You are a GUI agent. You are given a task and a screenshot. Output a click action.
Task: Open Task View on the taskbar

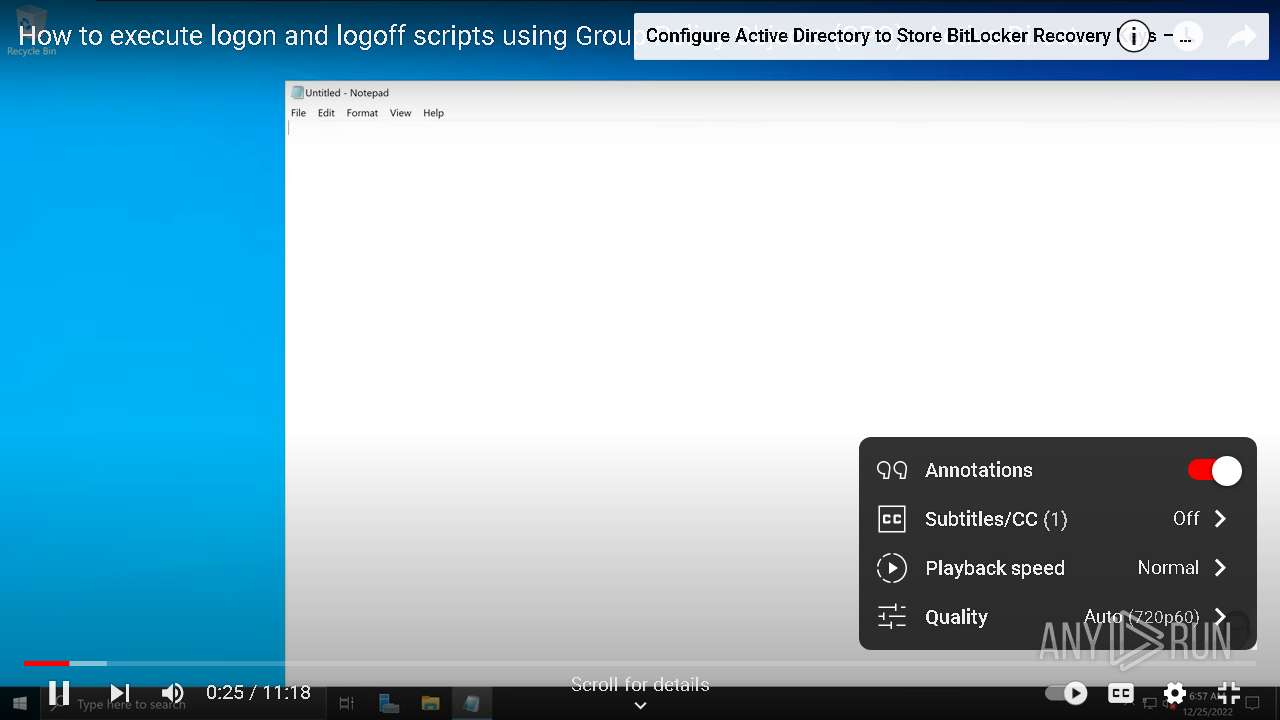click(347, 704)
